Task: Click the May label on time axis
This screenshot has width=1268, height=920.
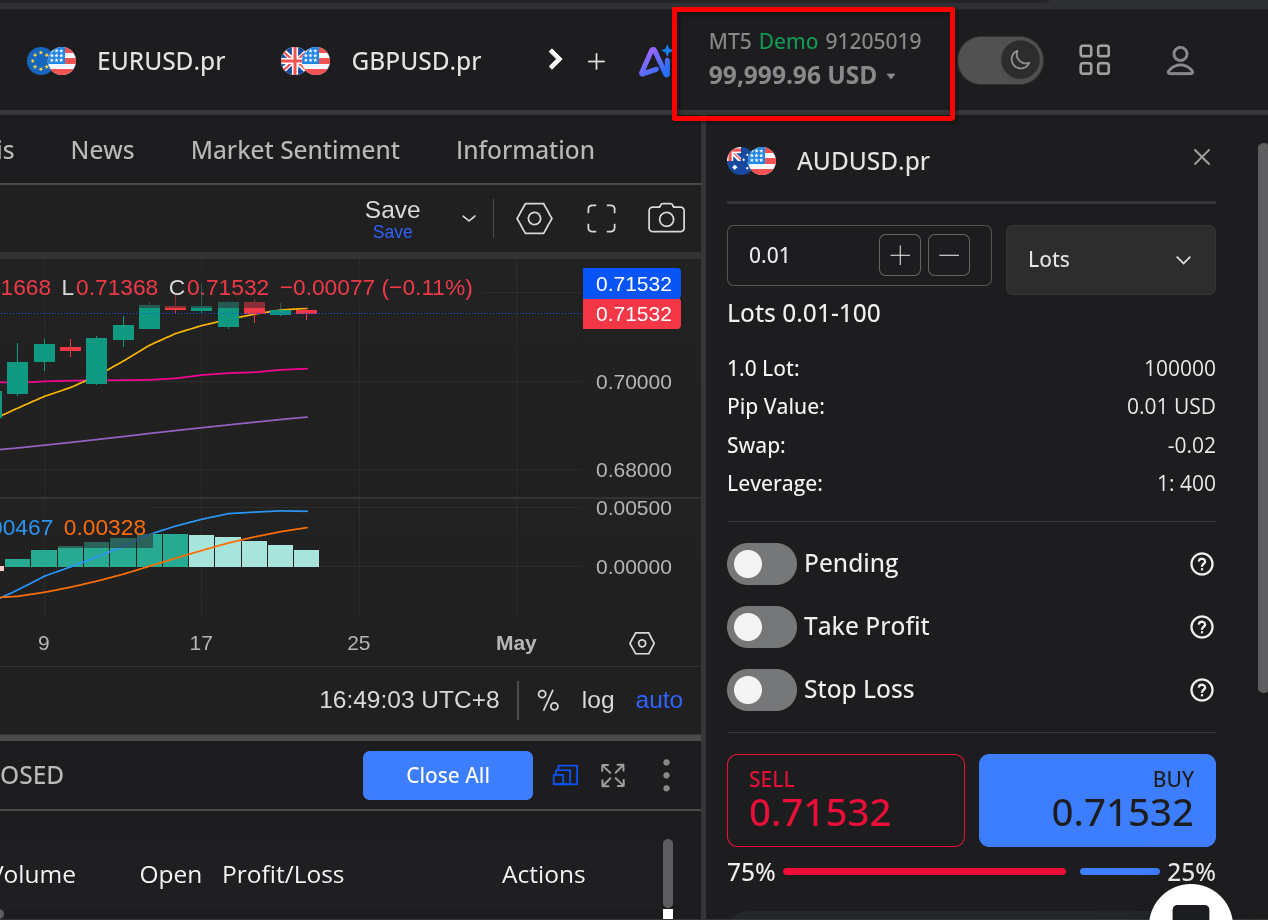Action: pos(516,644)
